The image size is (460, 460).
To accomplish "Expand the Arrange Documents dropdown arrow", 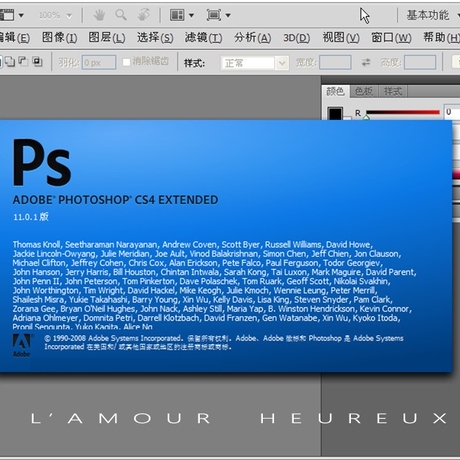I will pyautogui.click(x=191, y=15).
